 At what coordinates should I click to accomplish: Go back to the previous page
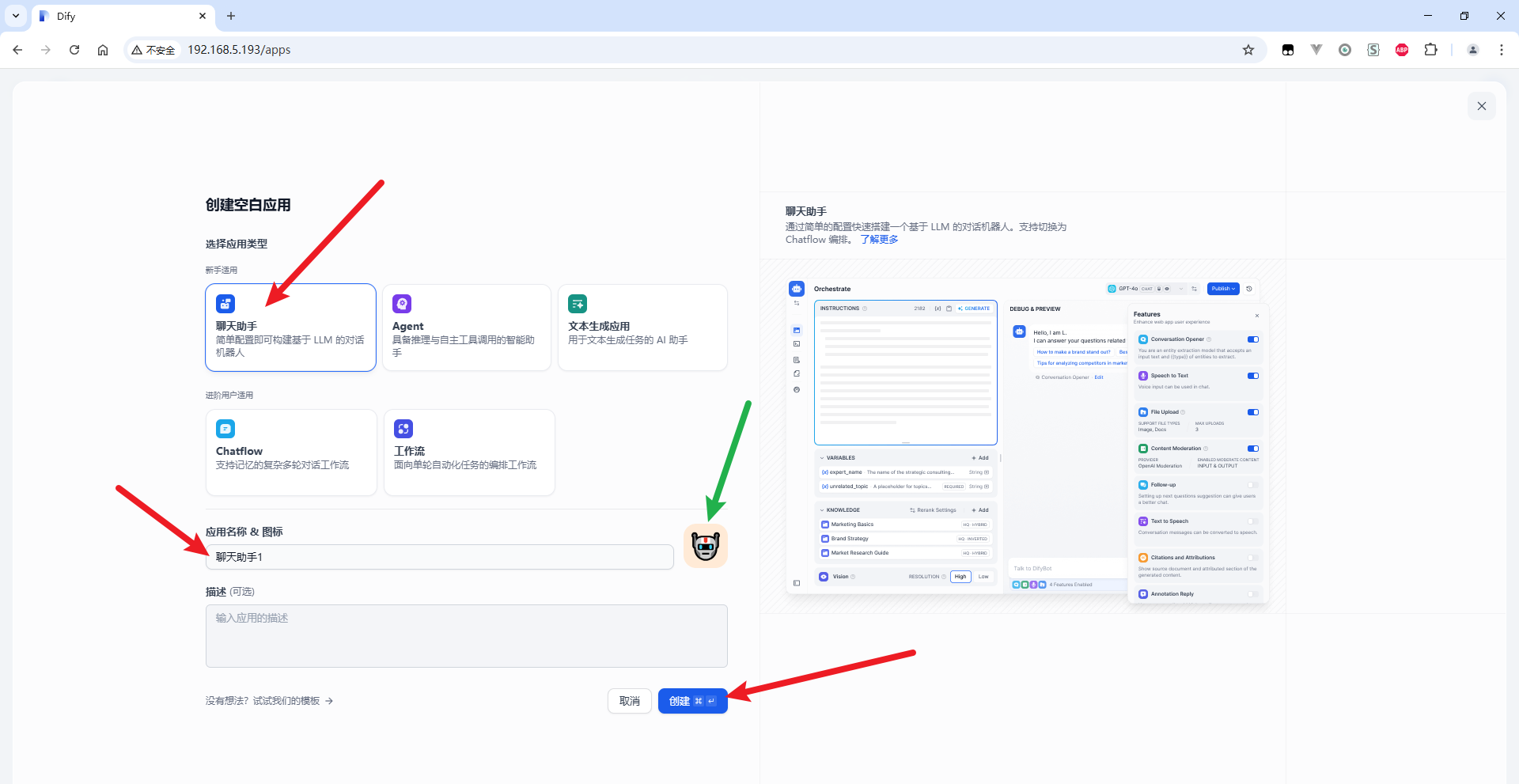point(17,50)
